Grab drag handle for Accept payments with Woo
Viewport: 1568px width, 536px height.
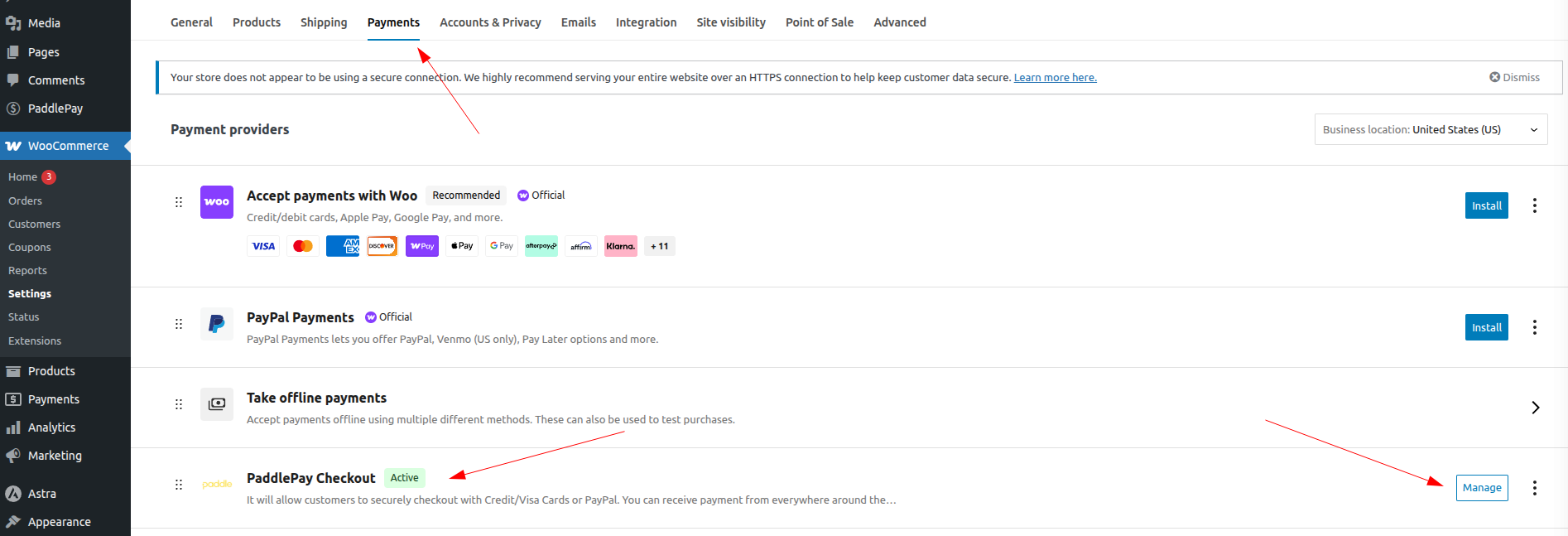(x=179, y=202)
